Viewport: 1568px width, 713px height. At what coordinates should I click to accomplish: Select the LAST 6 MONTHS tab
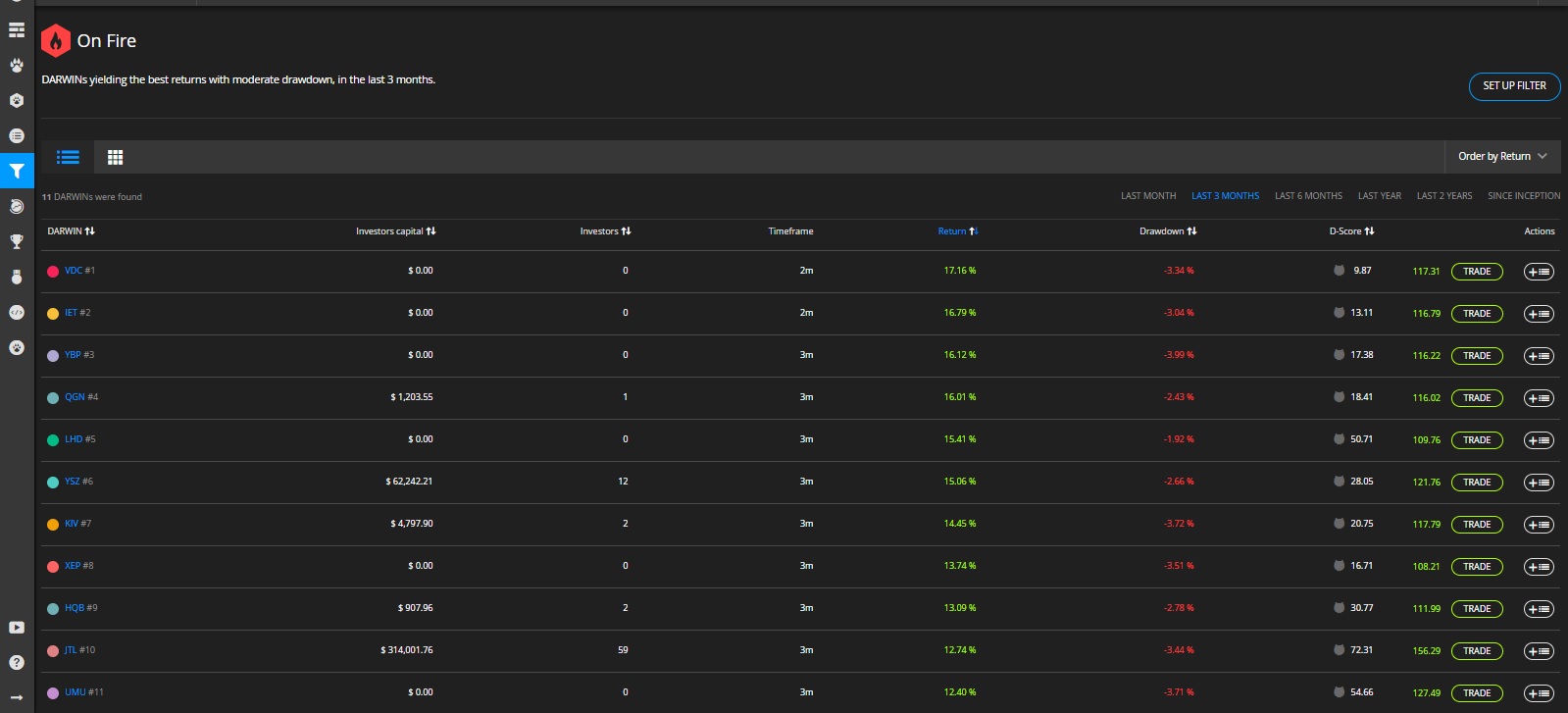(1308, 196)
